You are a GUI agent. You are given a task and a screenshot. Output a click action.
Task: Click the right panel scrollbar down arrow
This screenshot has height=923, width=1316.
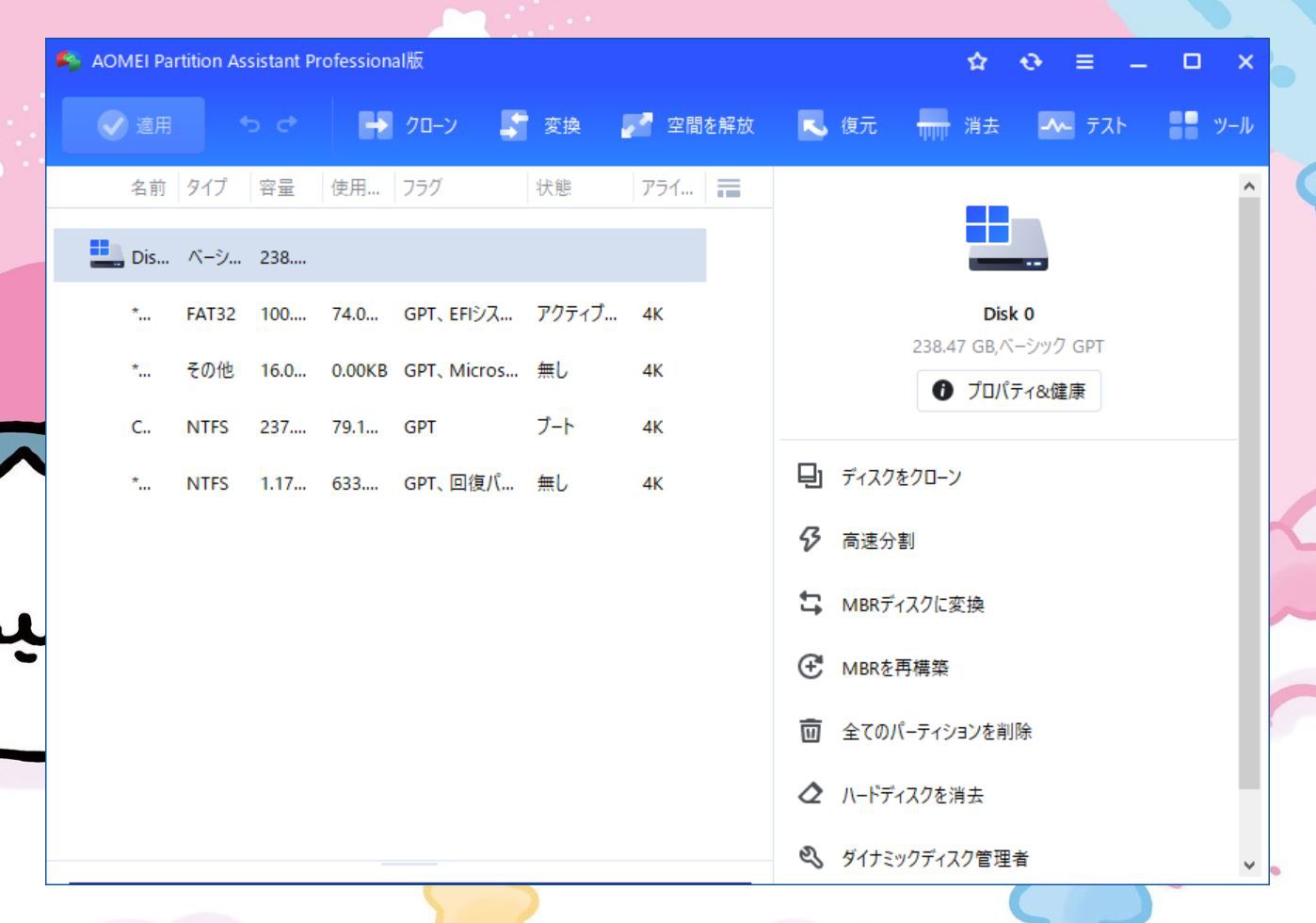coord(1249,865)
